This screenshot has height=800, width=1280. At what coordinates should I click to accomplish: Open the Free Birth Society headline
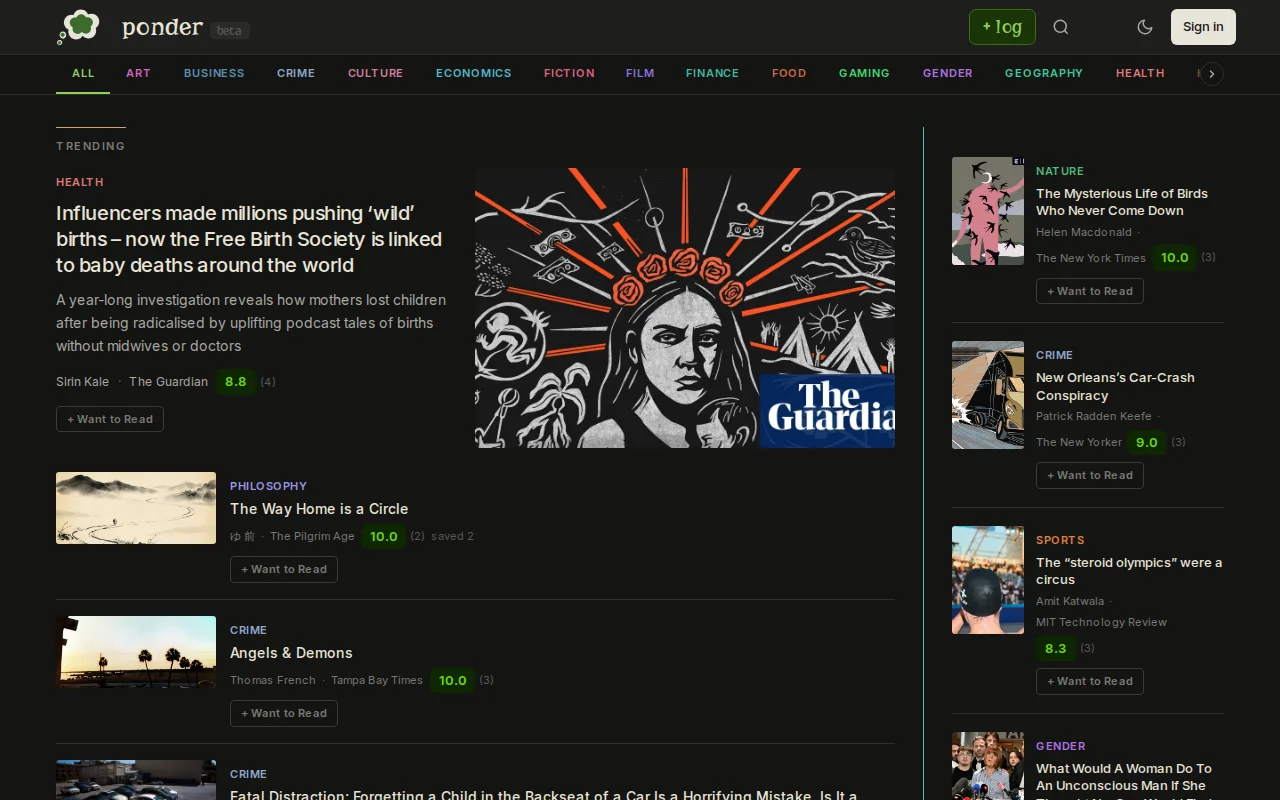(x=249, y=239)
